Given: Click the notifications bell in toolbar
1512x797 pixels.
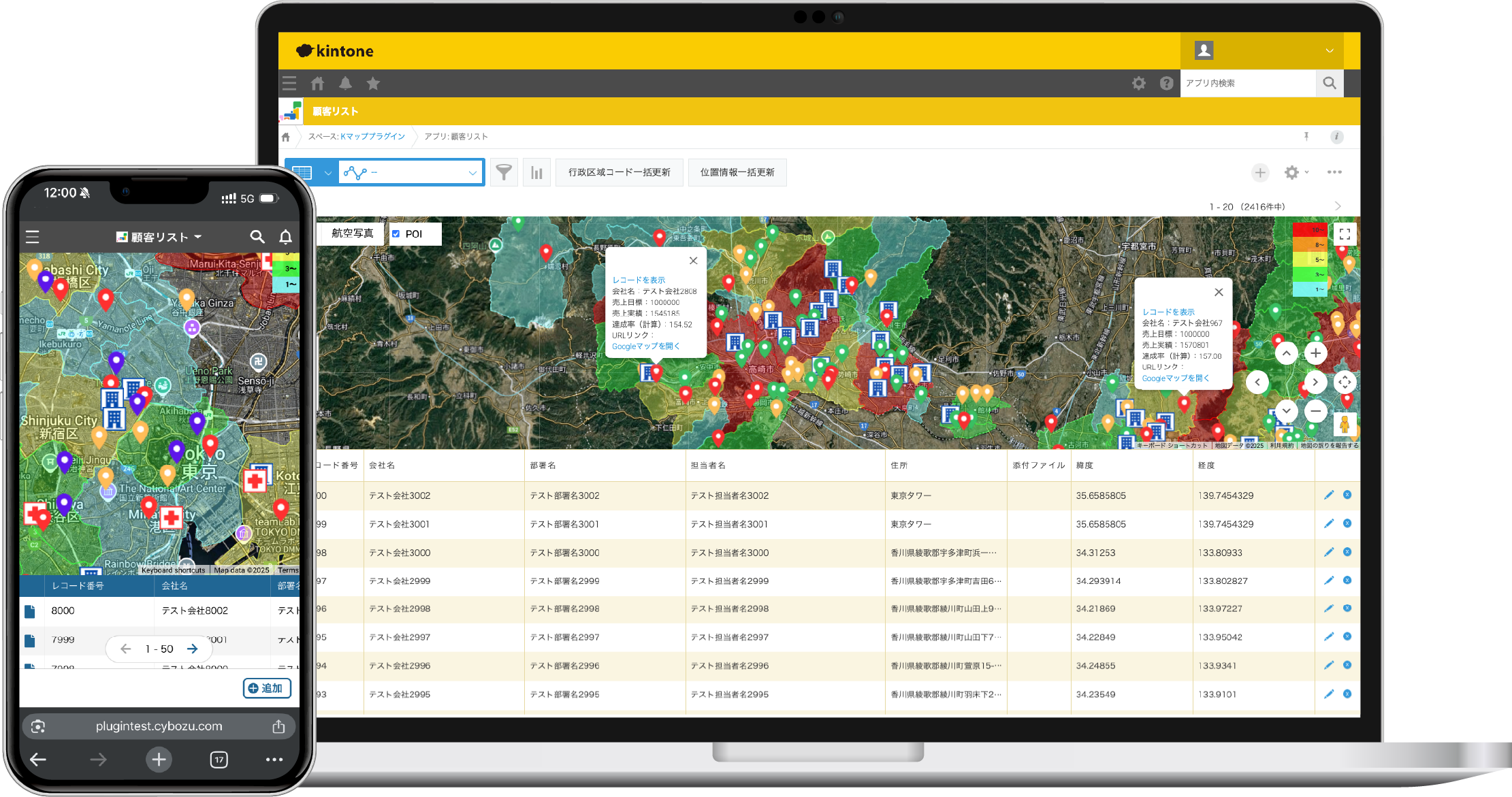Looking at the screenshot, I should coord(345,84).
